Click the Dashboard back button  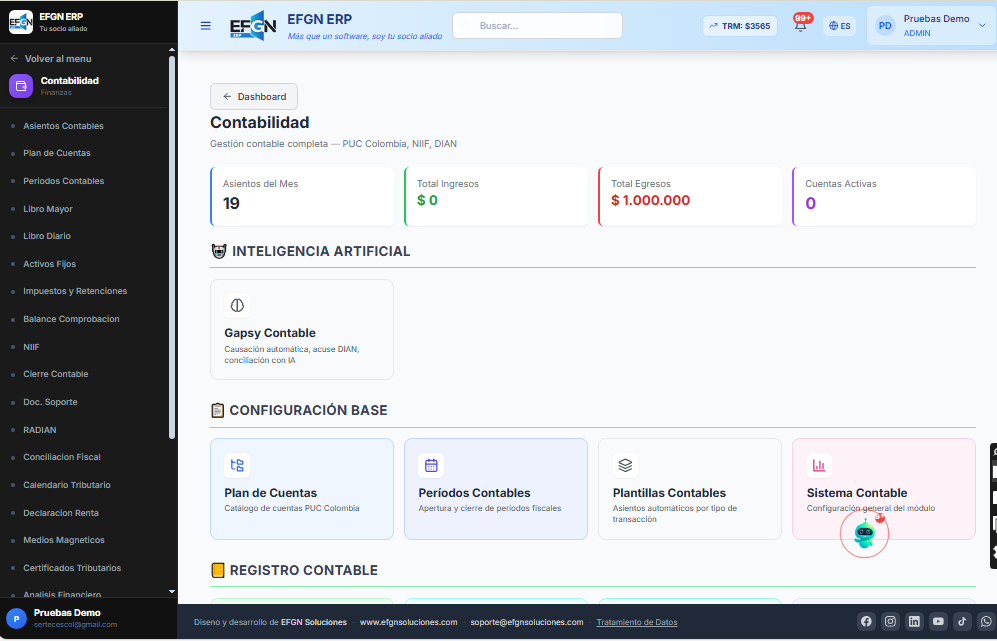254,97
